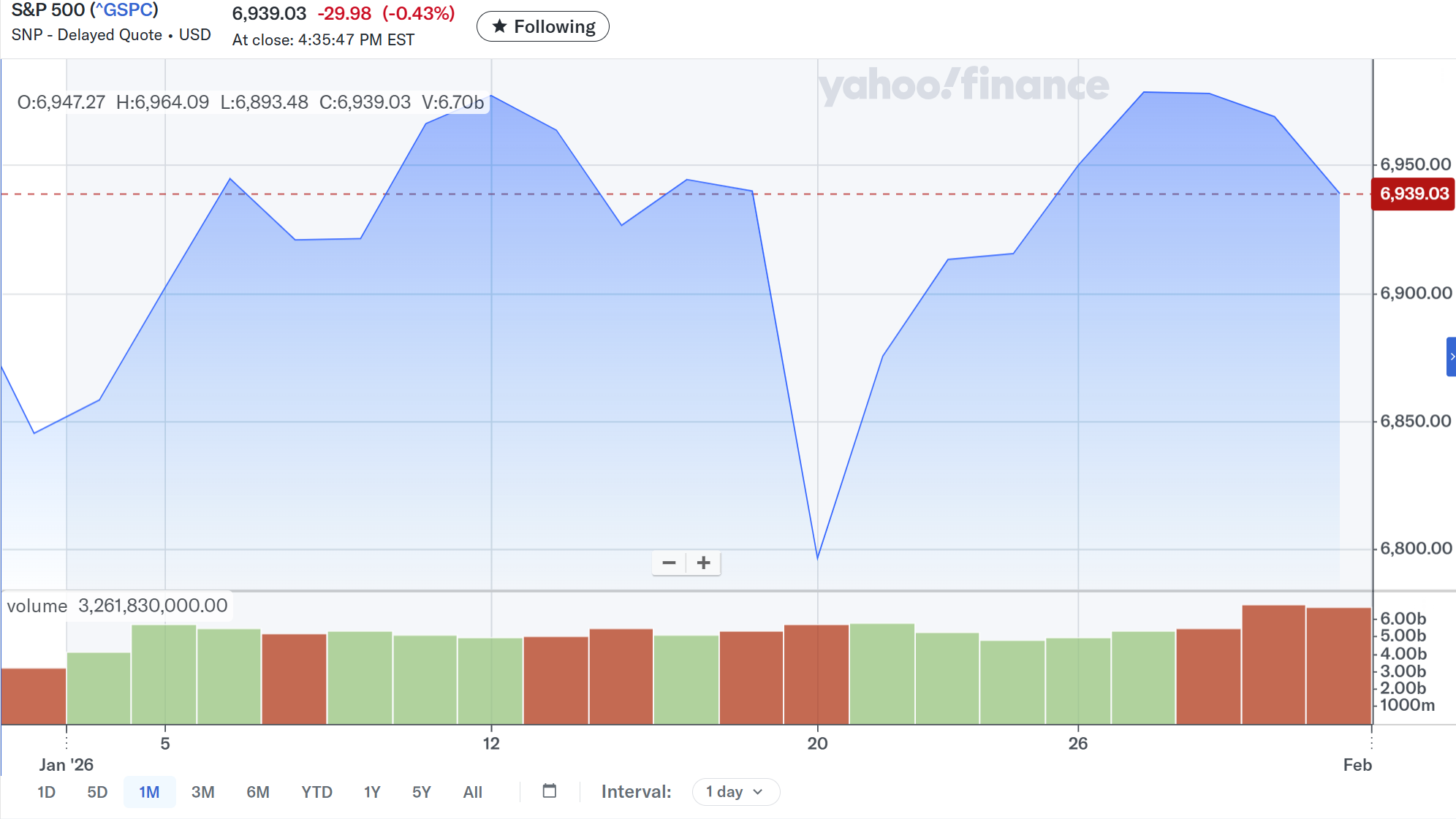1456x819 pixels.
Task: Expand the blue side panel arrow
Action: pos(1451,357)
